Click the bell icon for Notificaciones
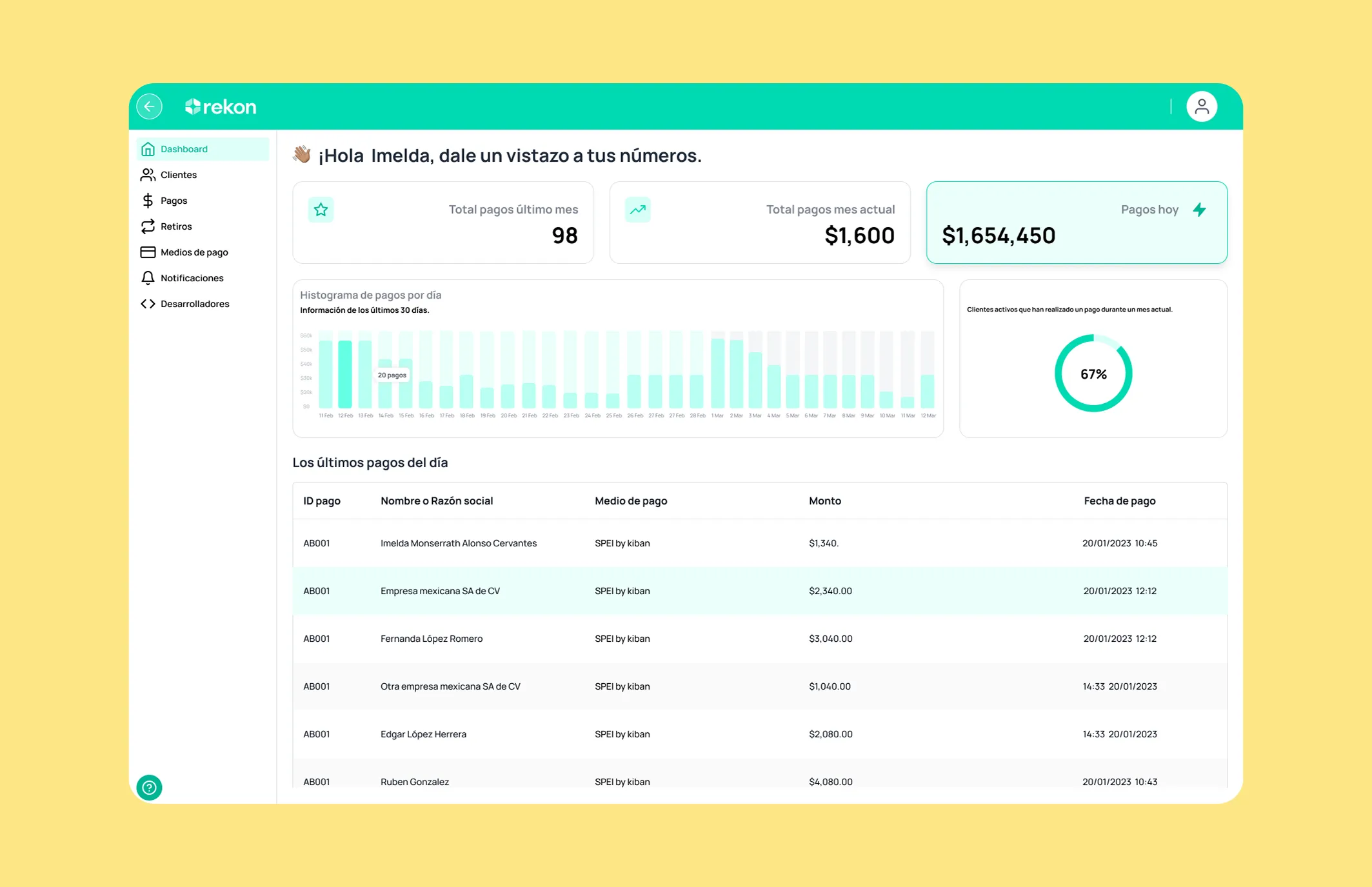Viewport: 1372px width, 887px height. (x=148, y=278)
